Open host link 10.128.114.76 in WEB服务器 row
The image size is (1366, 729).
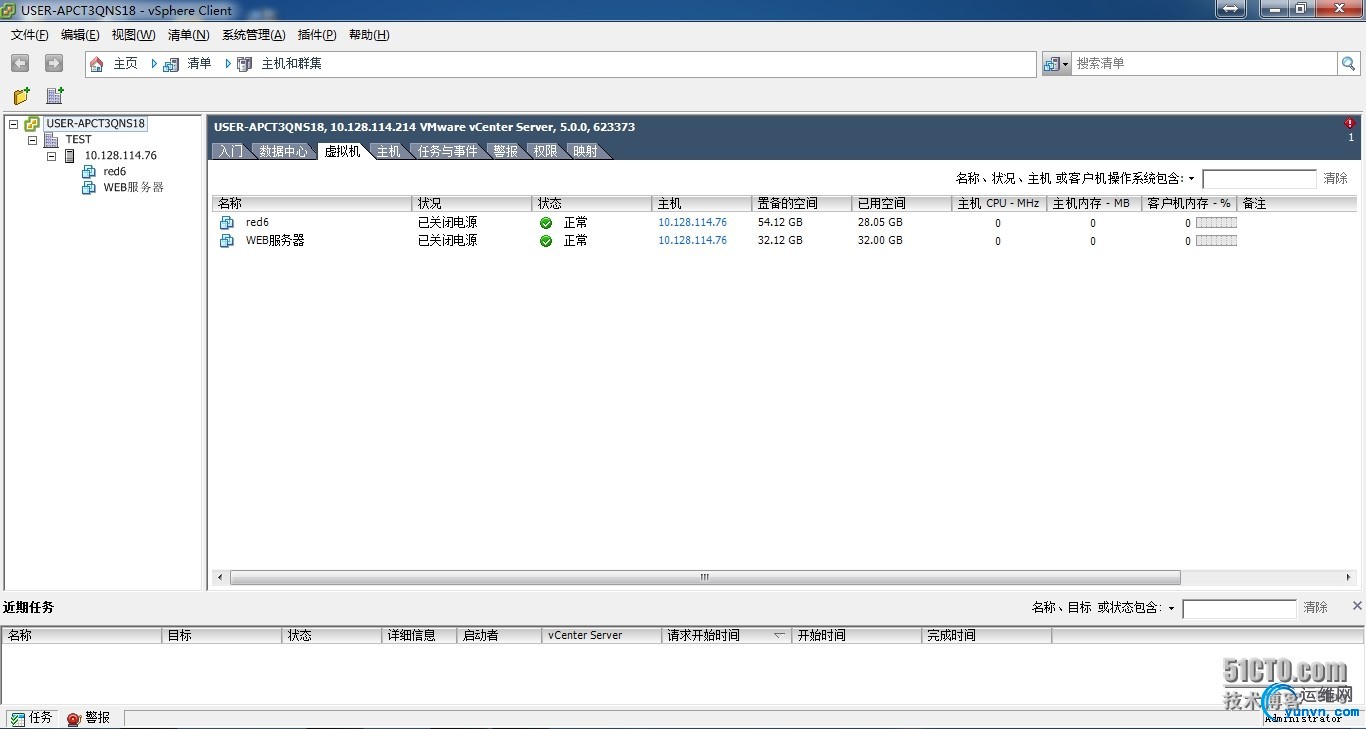(692, 241)
